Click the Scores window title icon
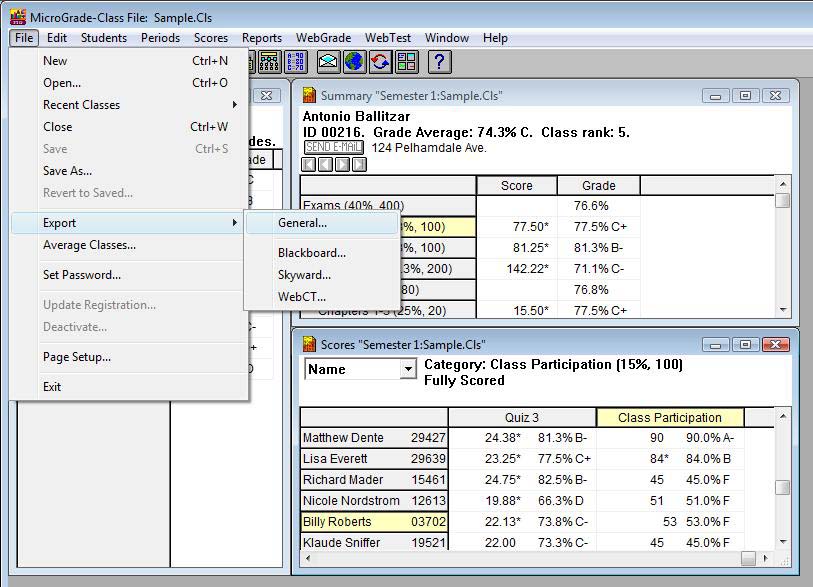This screenshot has width=813, height=587. tap(310, 344)
